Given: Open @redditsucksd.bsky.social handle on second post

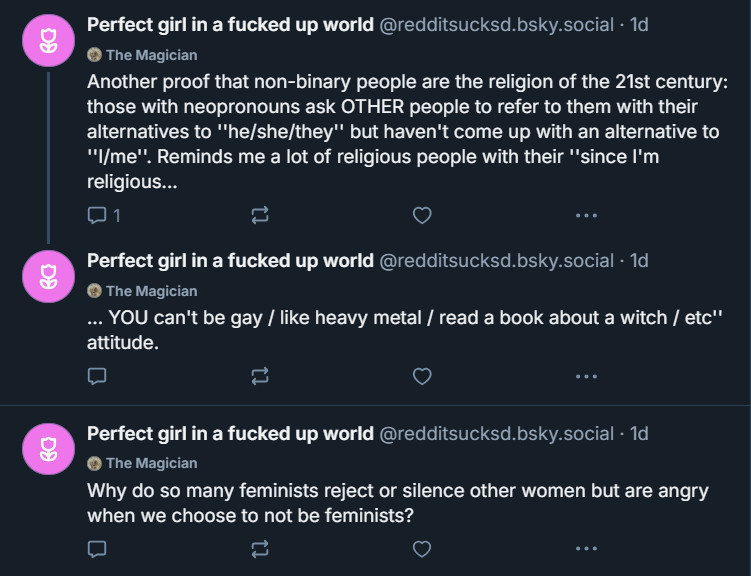Looking at the screenshot, I should tap(496, 261).
